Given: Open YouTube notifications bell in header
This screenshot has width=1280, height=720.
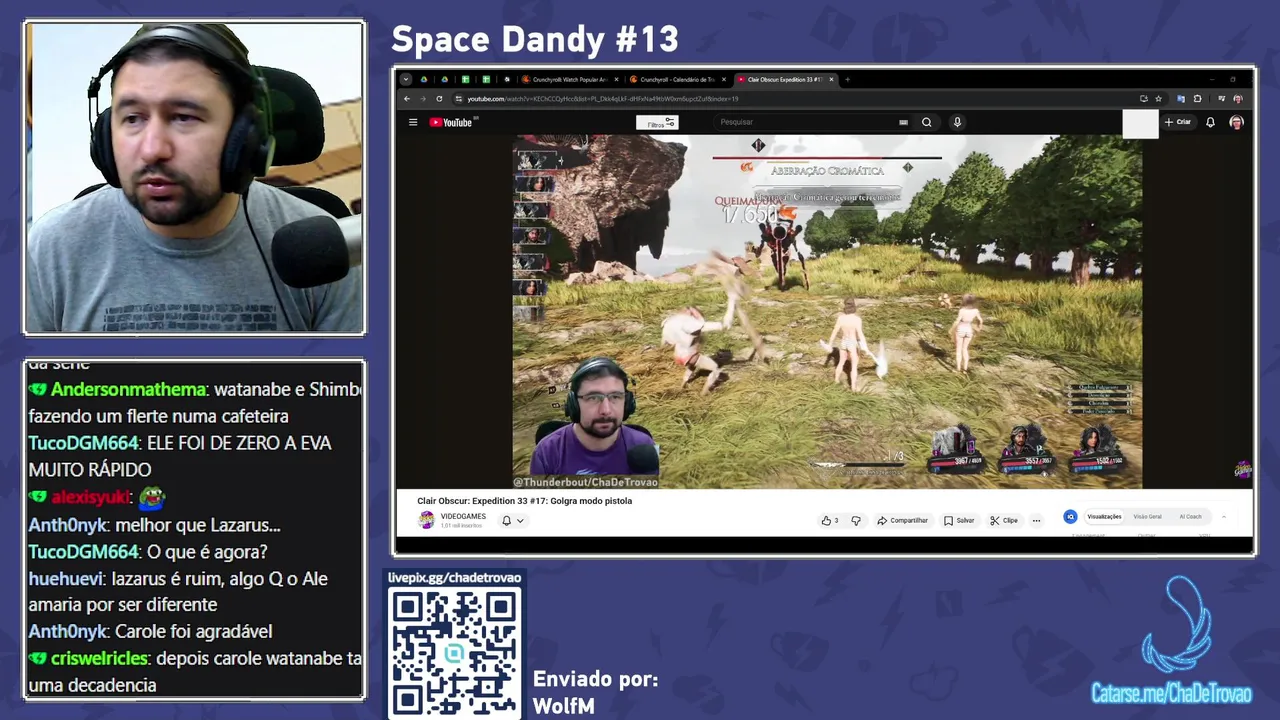Looking at the screenshot, I should (x=1210, y=122).
